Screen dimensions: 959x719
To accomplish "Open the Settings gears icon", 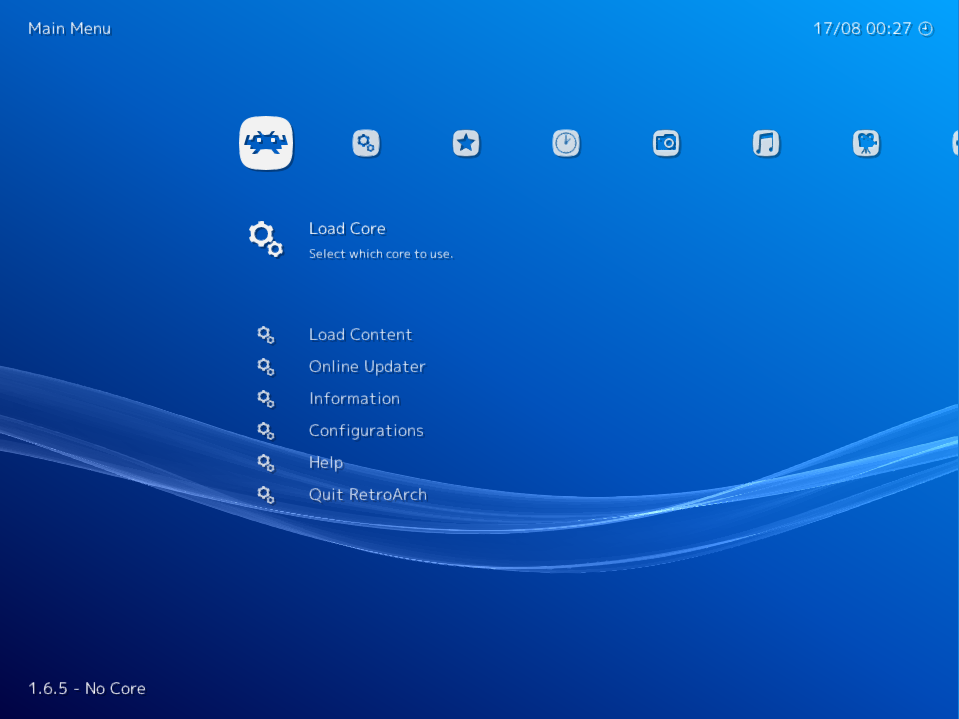I will pyautogui.click(x=366, y=143).
